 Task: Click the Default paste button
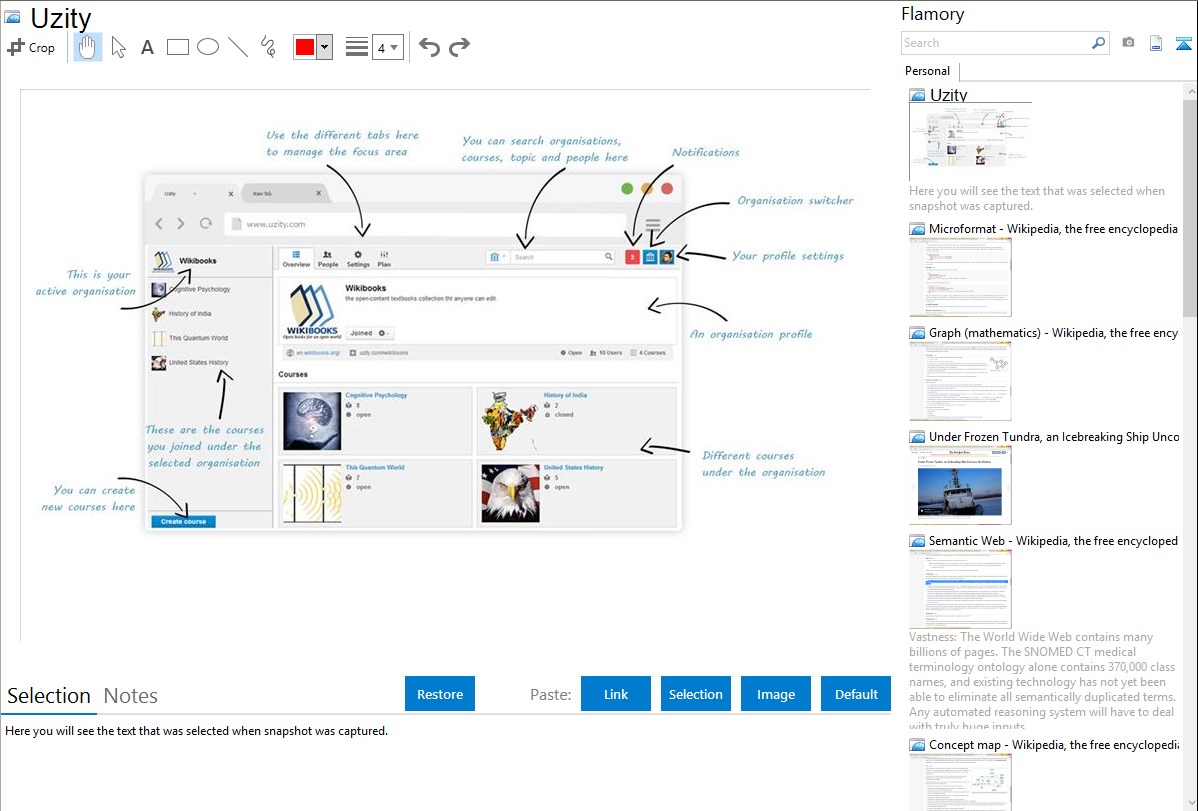856,694
